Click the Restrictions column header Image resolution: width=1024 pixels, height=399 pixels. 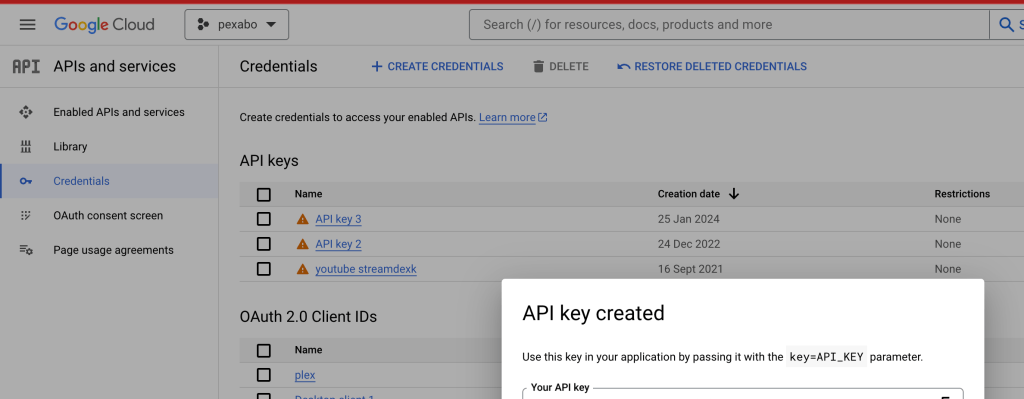pos(962,194)
